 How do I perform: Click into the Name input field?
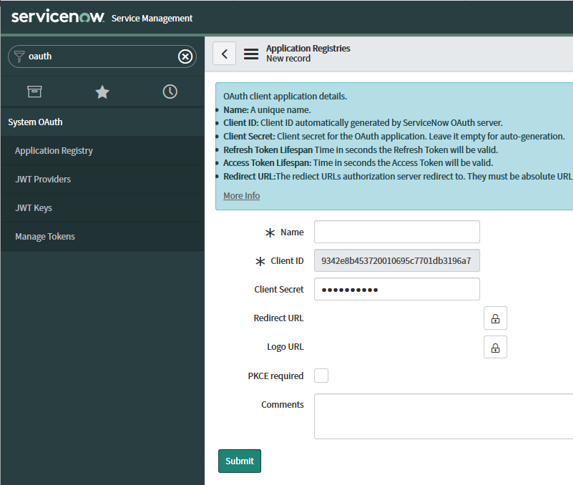click(397, 232)
